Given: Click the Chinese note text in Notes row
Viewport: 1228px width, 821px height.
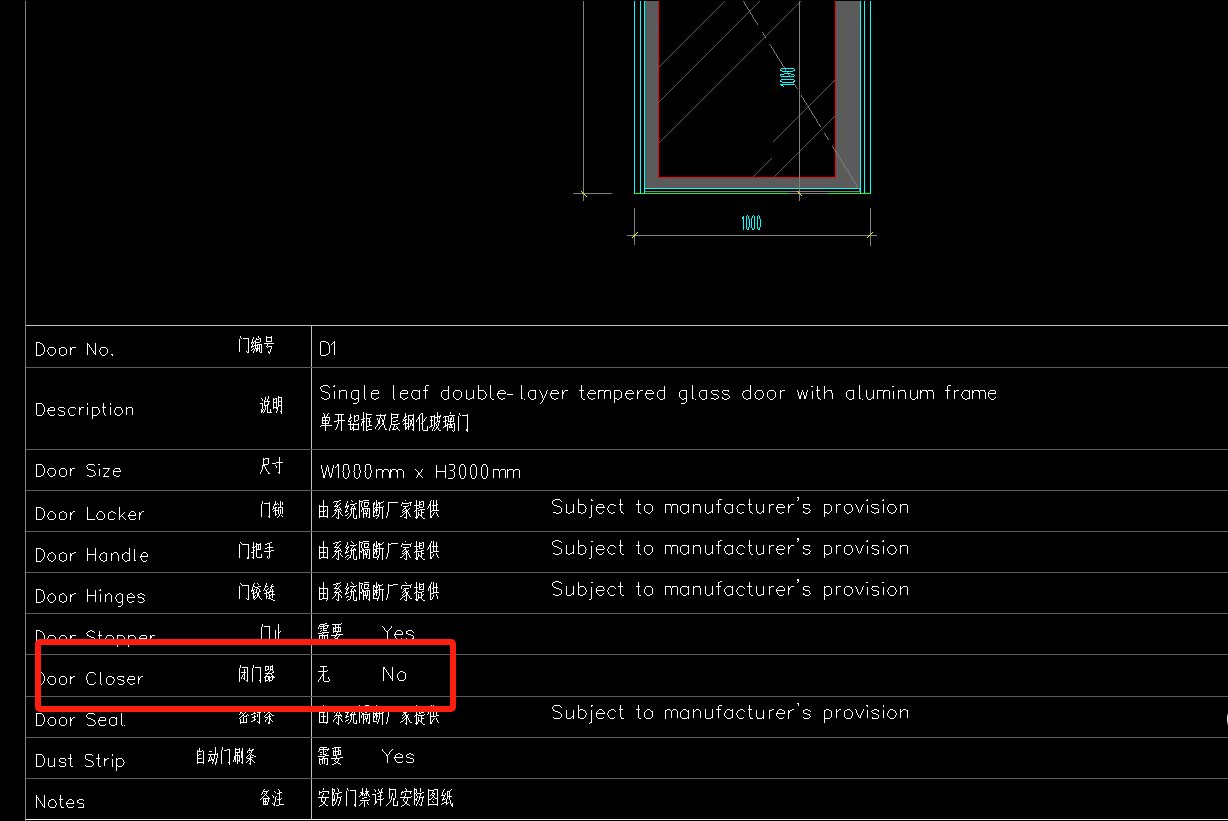Looking at the screenshot, I should (x=385, y=798).
